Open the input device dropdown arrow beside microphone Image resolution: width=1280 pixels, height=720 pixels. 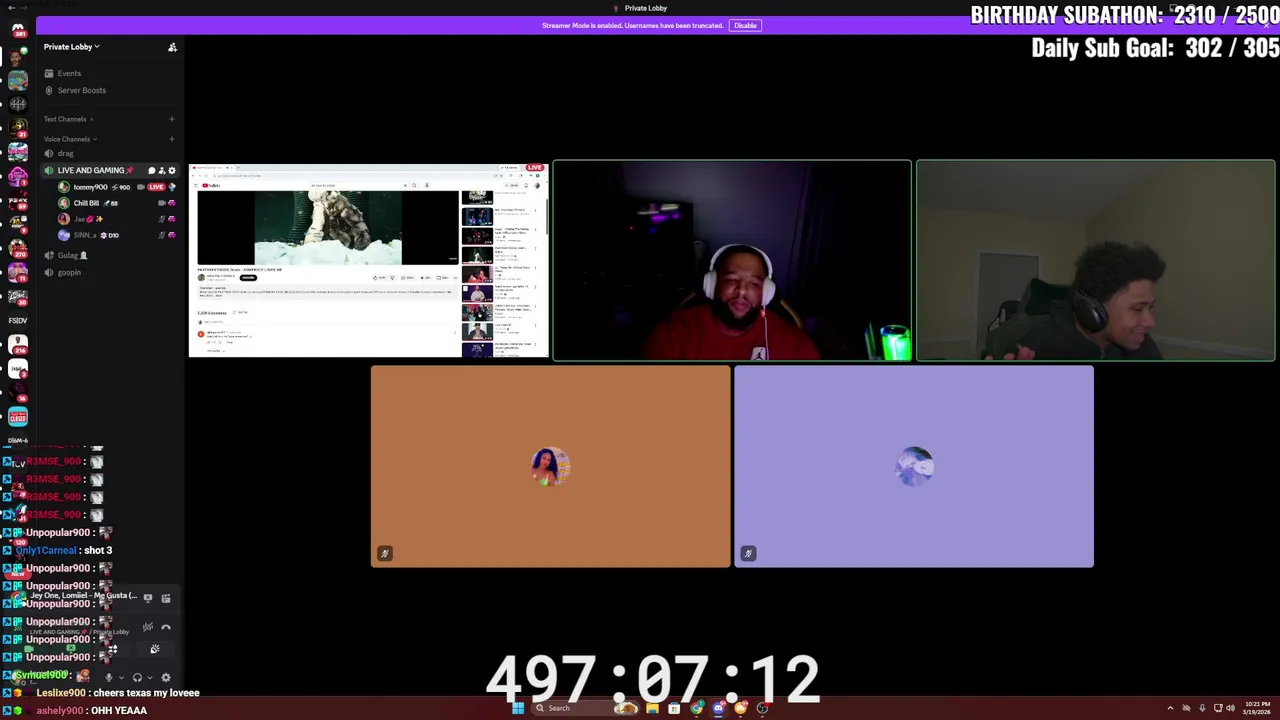121,677
